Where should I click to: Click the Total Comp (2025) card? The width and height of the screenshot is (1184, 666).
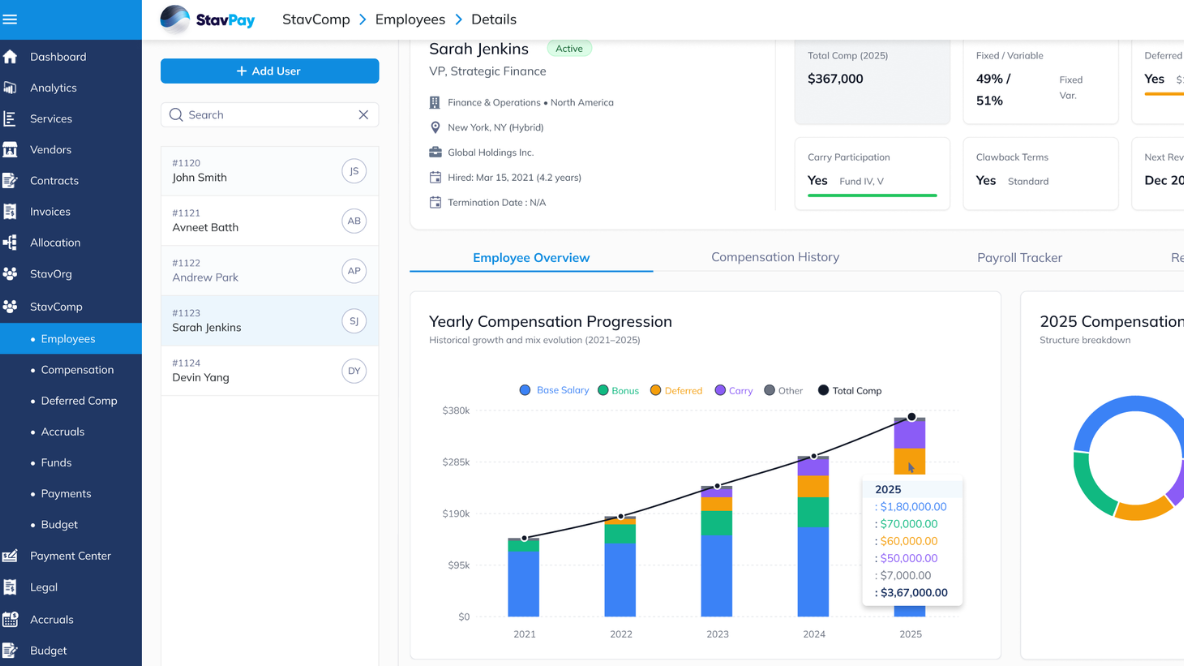click(x=872, y=82)
